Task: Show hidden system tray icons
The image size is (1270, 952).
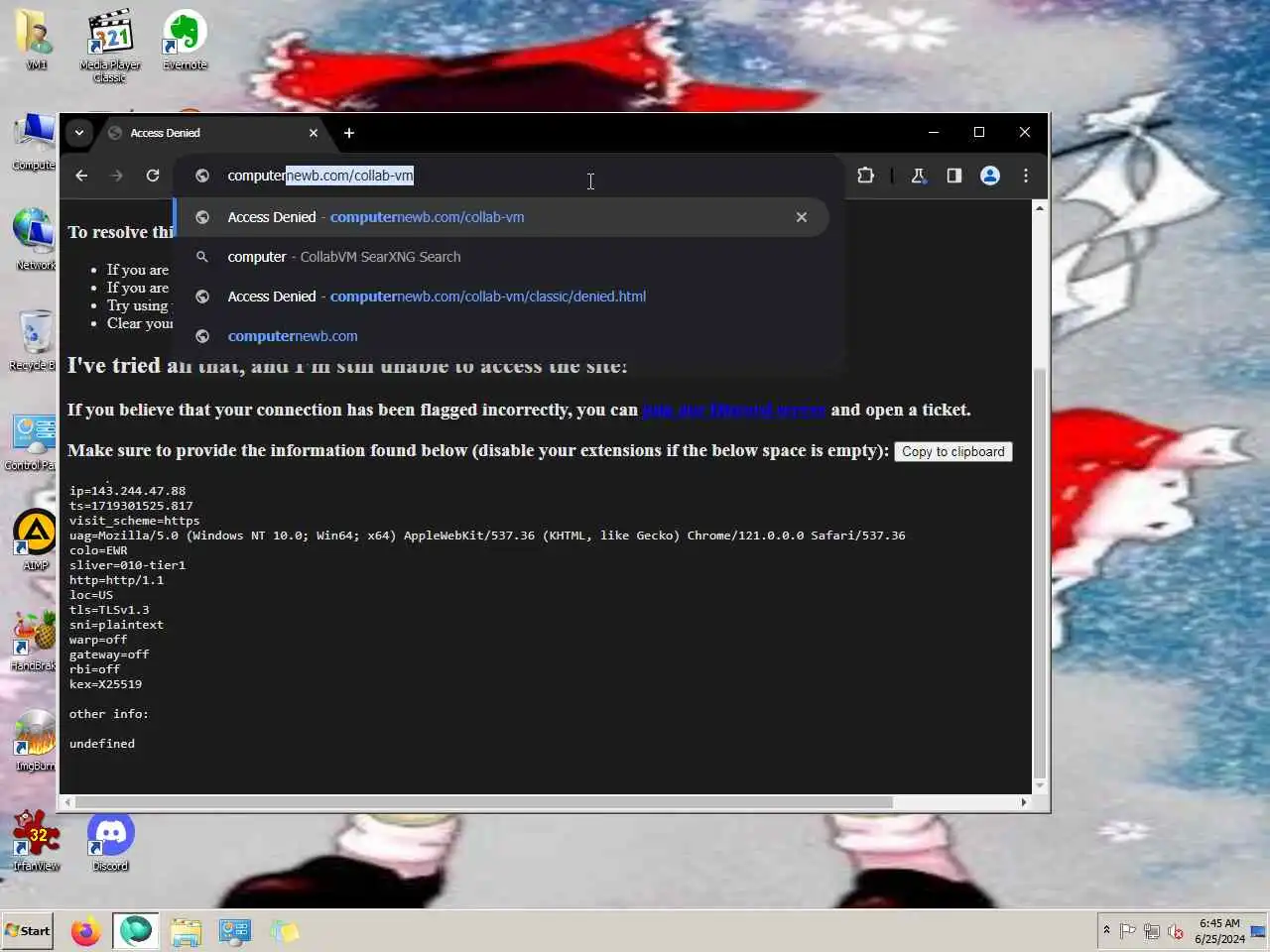Action: click(x=1106, y=931)
